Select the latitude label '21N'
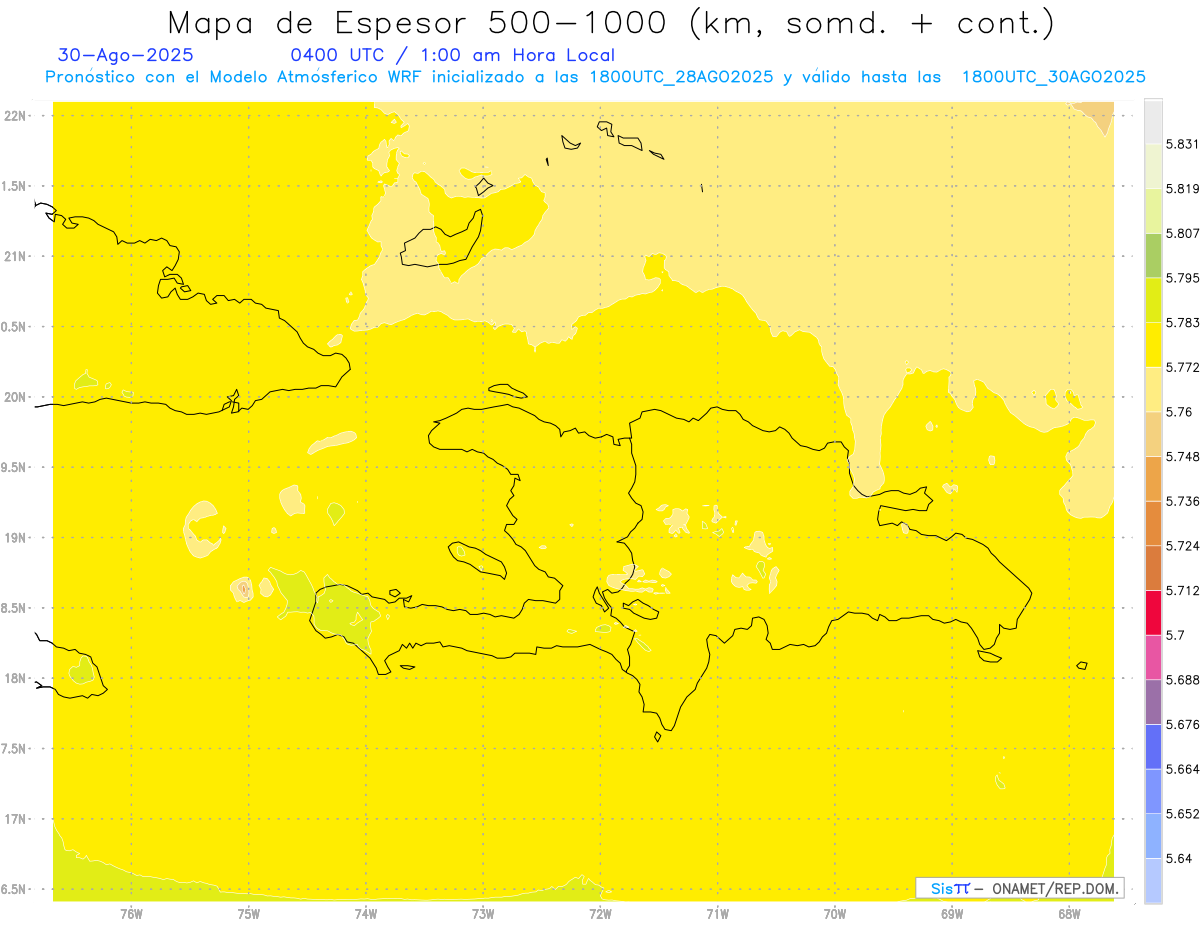Image resolution: width=1200 pixels, height=927 pixels. point(17,257)
